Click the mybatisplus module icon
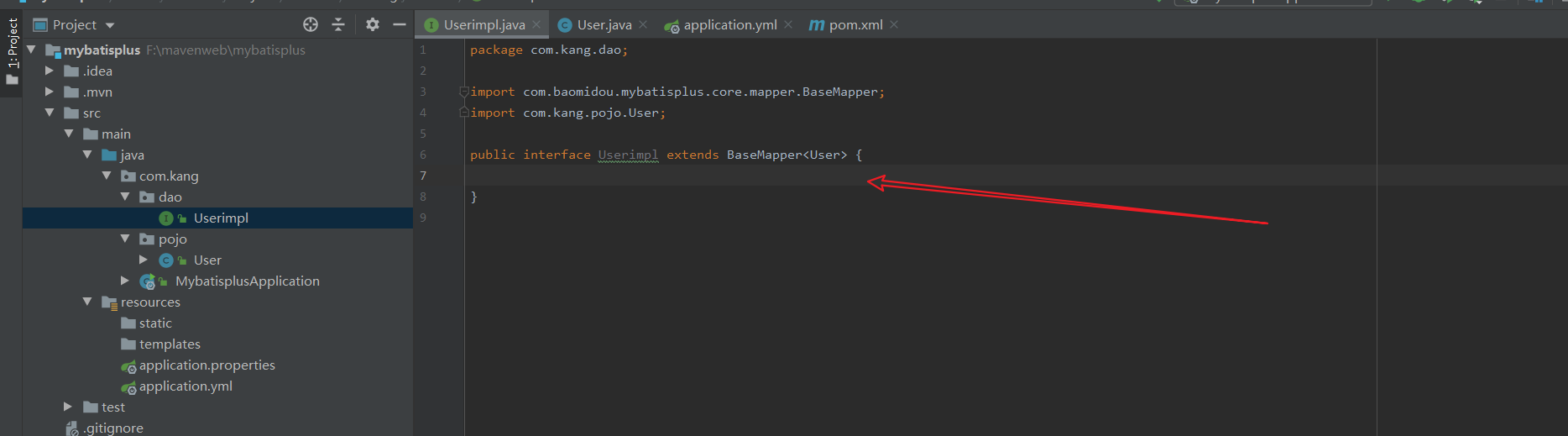The width and height of the screenshot is (1568, 436). pyautogui.click(x=53, y=50)
